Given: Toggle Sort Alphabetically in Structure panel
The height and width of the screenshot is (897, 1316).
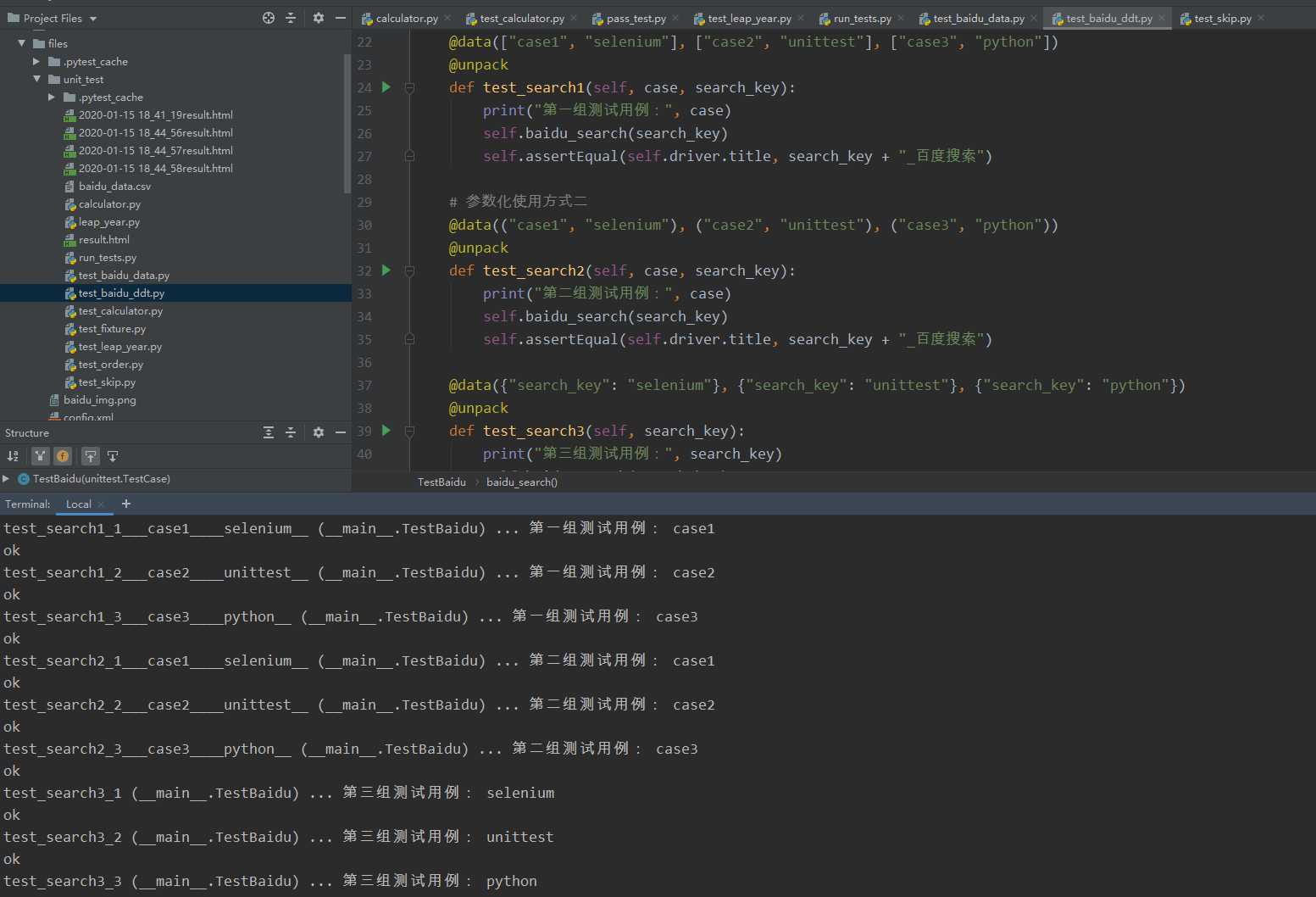Looking at the screenshot, I should (13, 456).
